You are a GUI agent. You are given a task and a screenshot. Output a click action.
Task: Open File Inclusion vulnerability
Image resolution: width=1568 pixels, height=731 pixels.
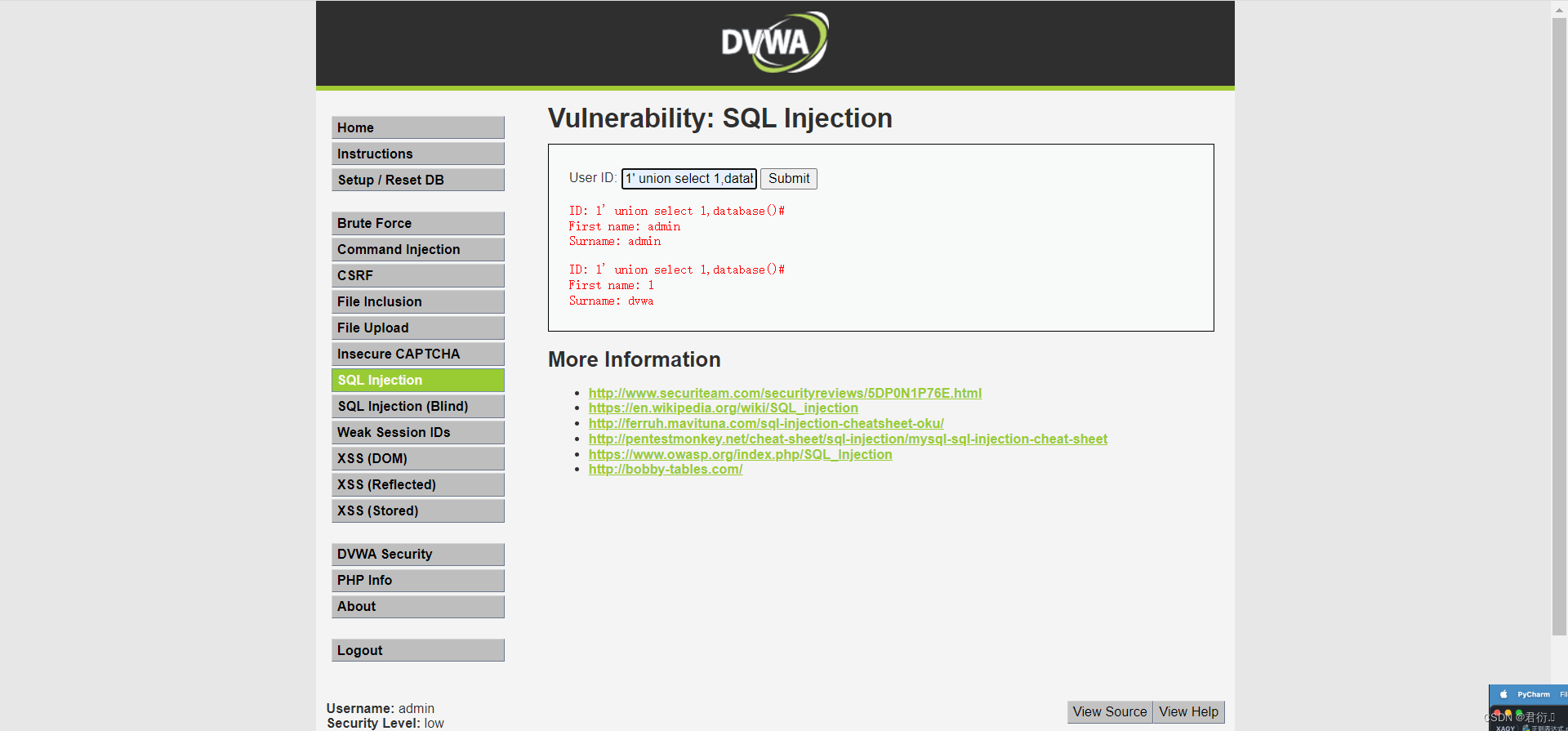point(418,301)
